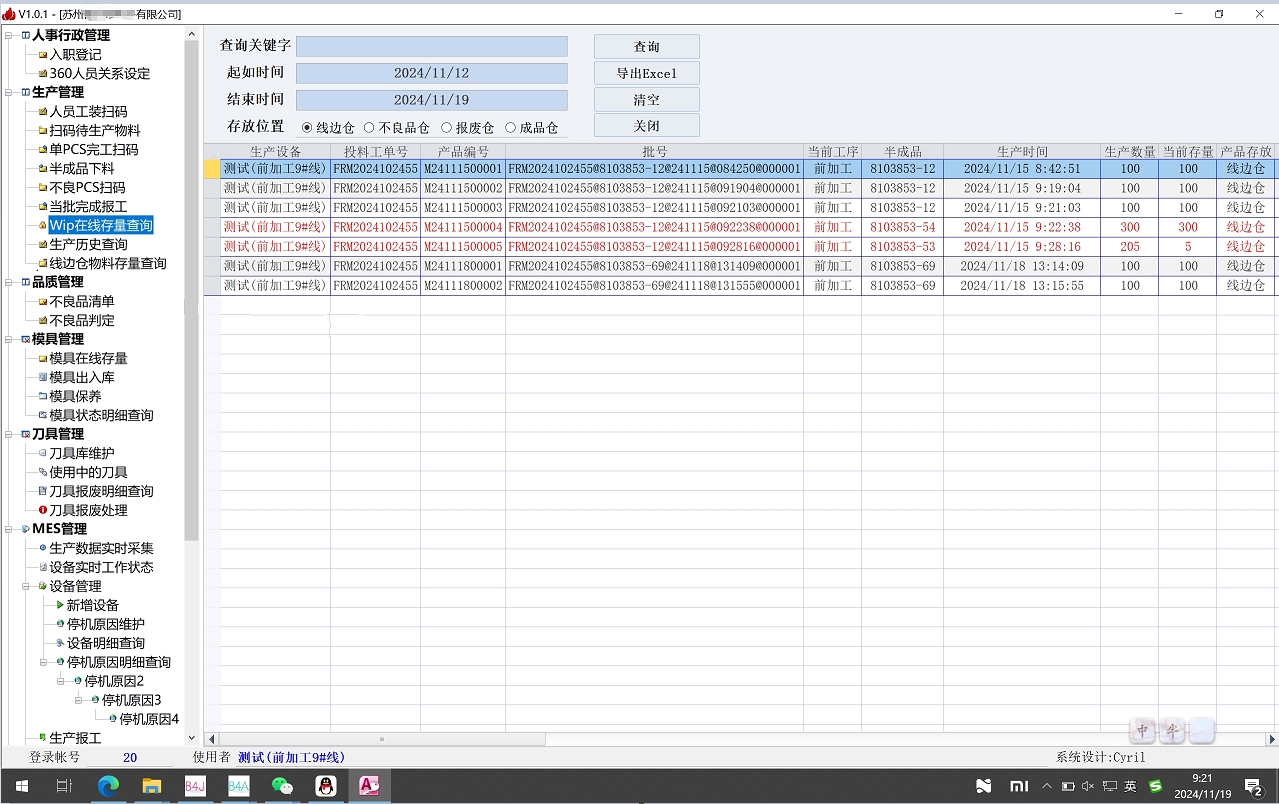
Task: Click the icon beside 模具出入库
Action: click(43, 378)
